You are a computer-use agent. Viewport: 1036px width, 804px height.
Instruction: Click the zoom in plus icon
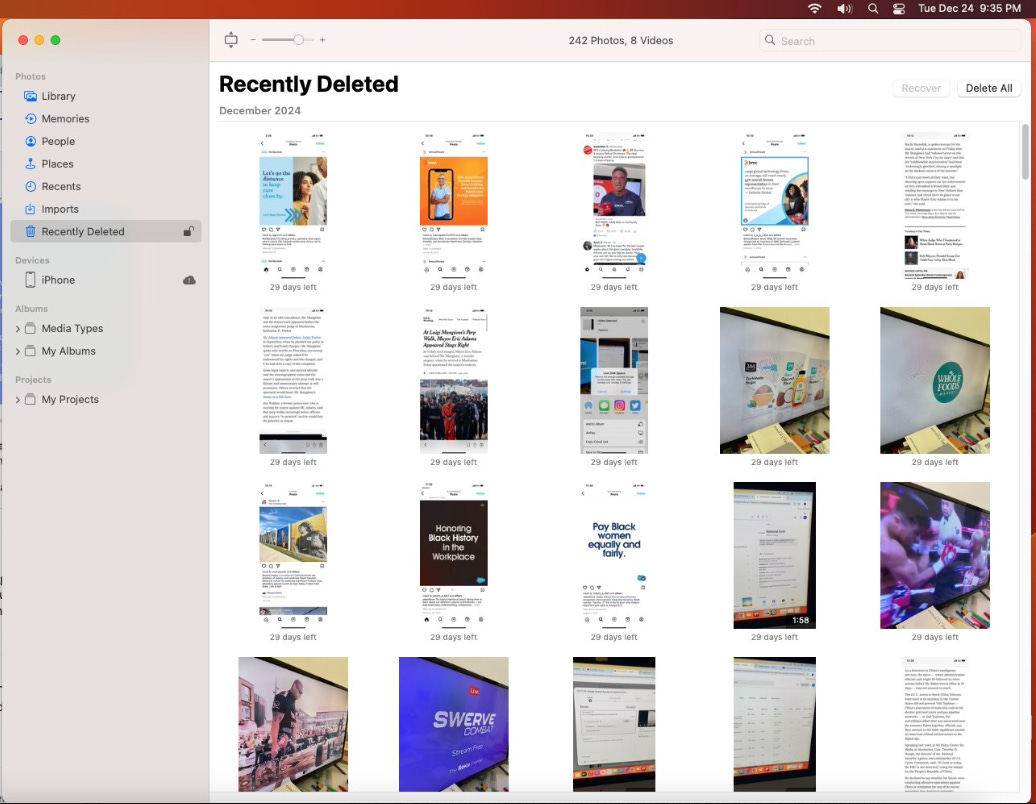coord(322,40)
